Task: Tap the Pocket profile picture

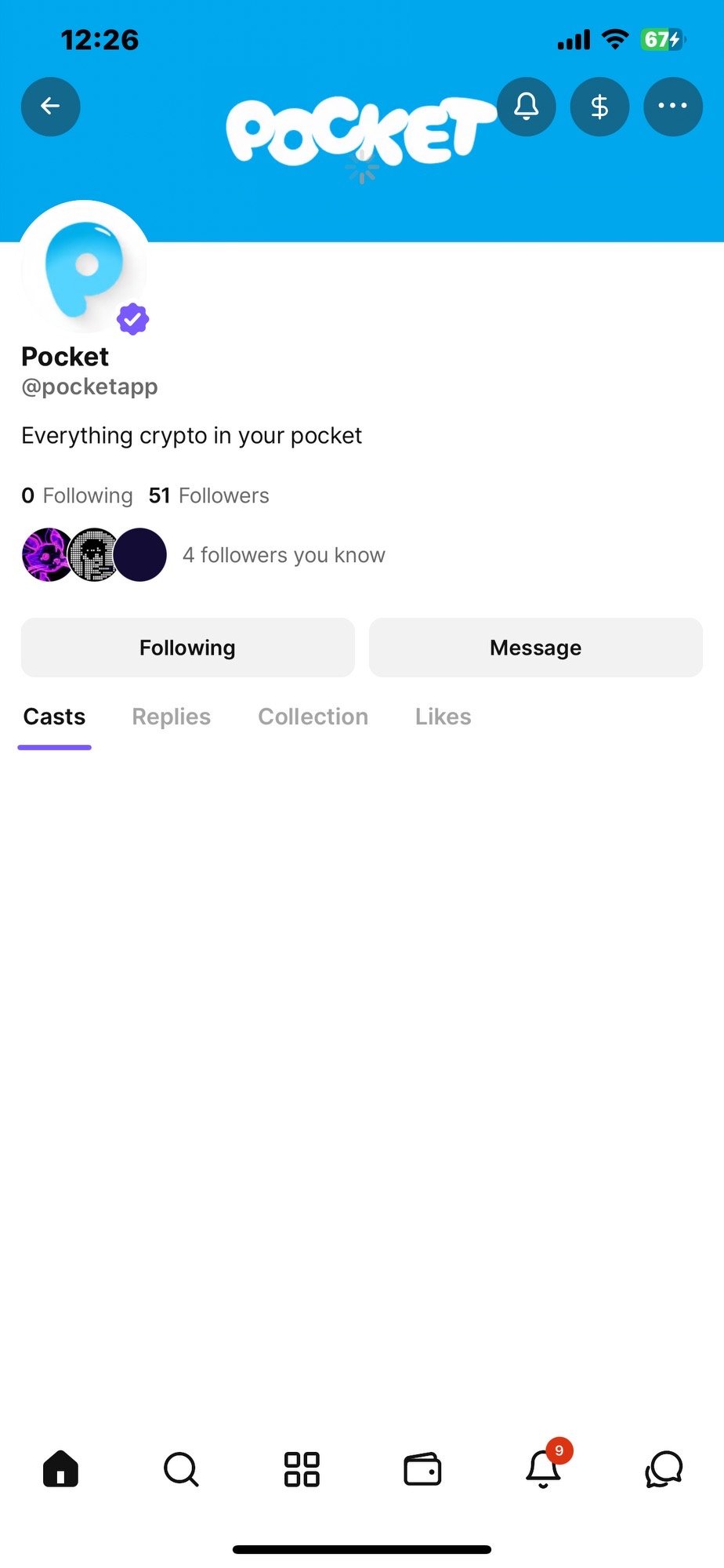Action: tap(84, 268)
